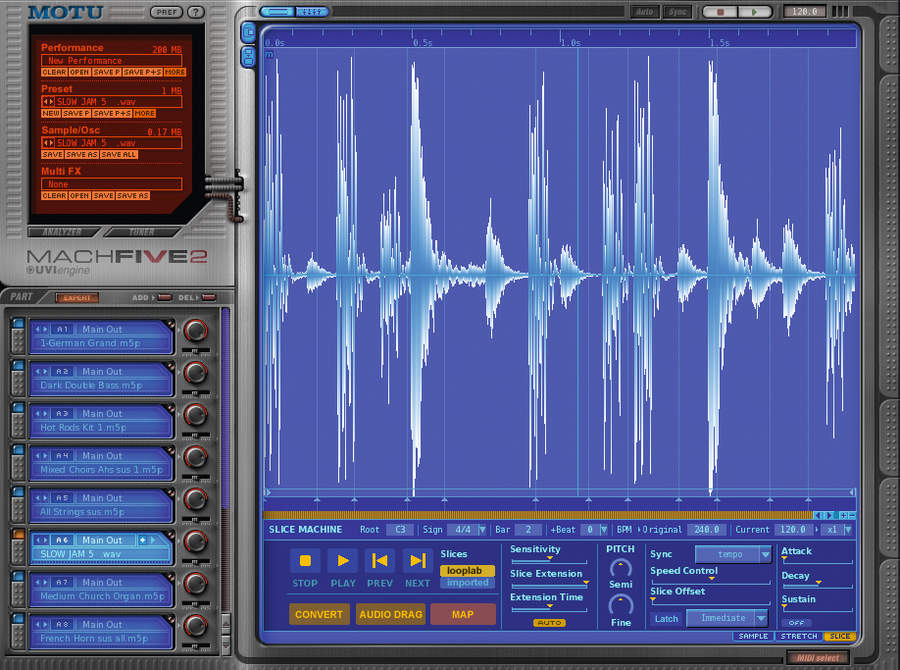
Task: Click the CONVERT button
Action: pos(319,614)
